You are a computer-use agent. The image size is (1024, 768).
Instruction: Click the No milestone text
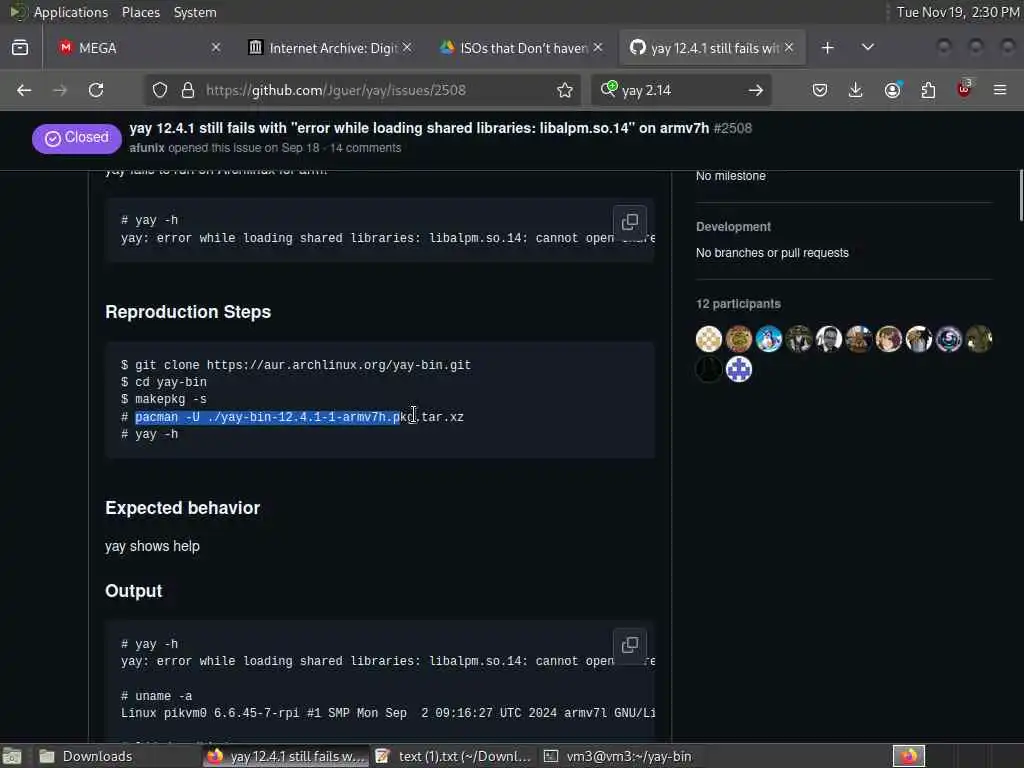730,176
